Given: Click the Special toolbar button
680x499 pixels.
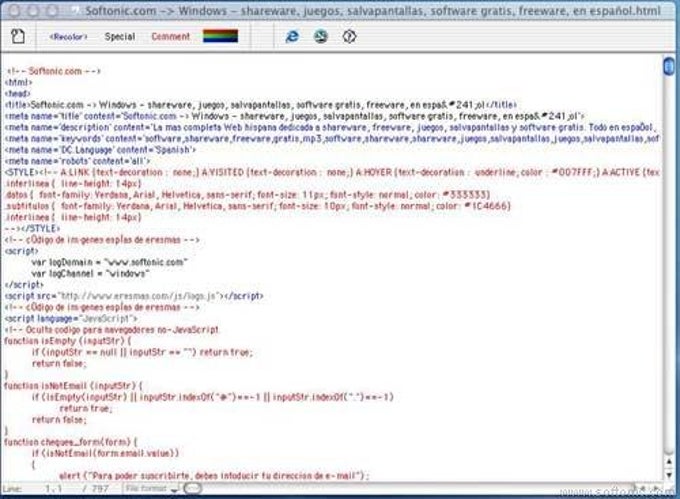Looking at the screenshot, I should coord(120,37).
